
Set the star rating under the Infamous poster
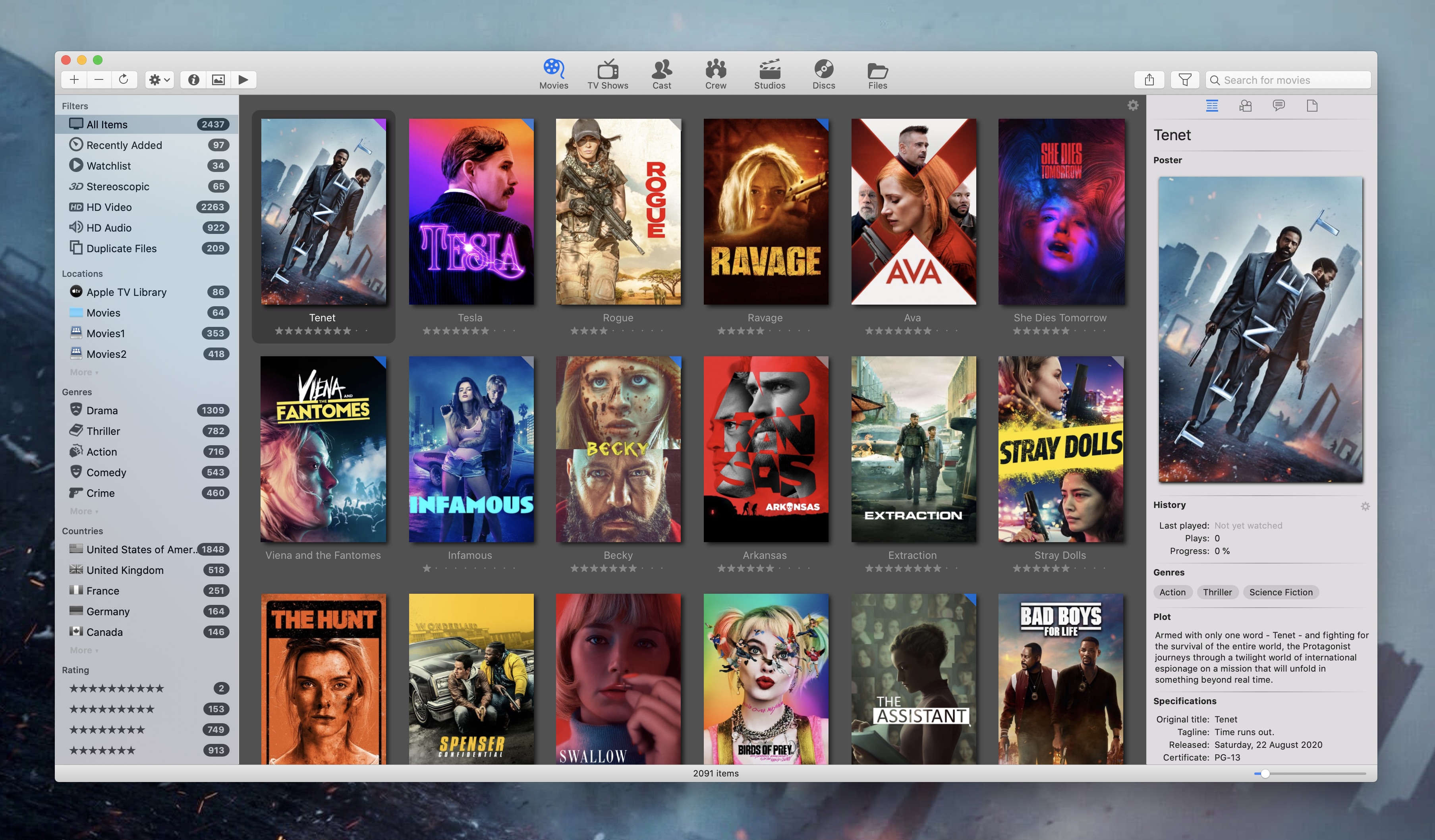coord(469,568)
